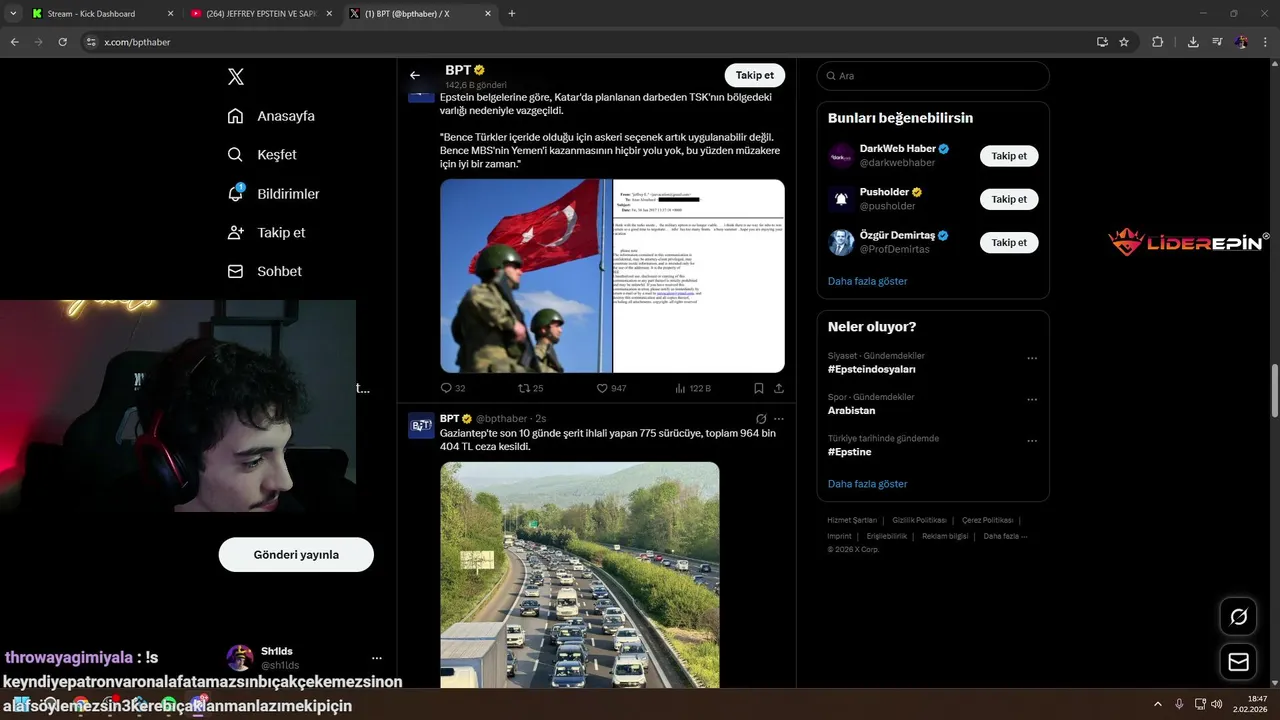This screenshot has width=1280, height=720.
Task: Open browser extensions puzzle icon
Action: pyautogui.click(x=1158, y=42)
